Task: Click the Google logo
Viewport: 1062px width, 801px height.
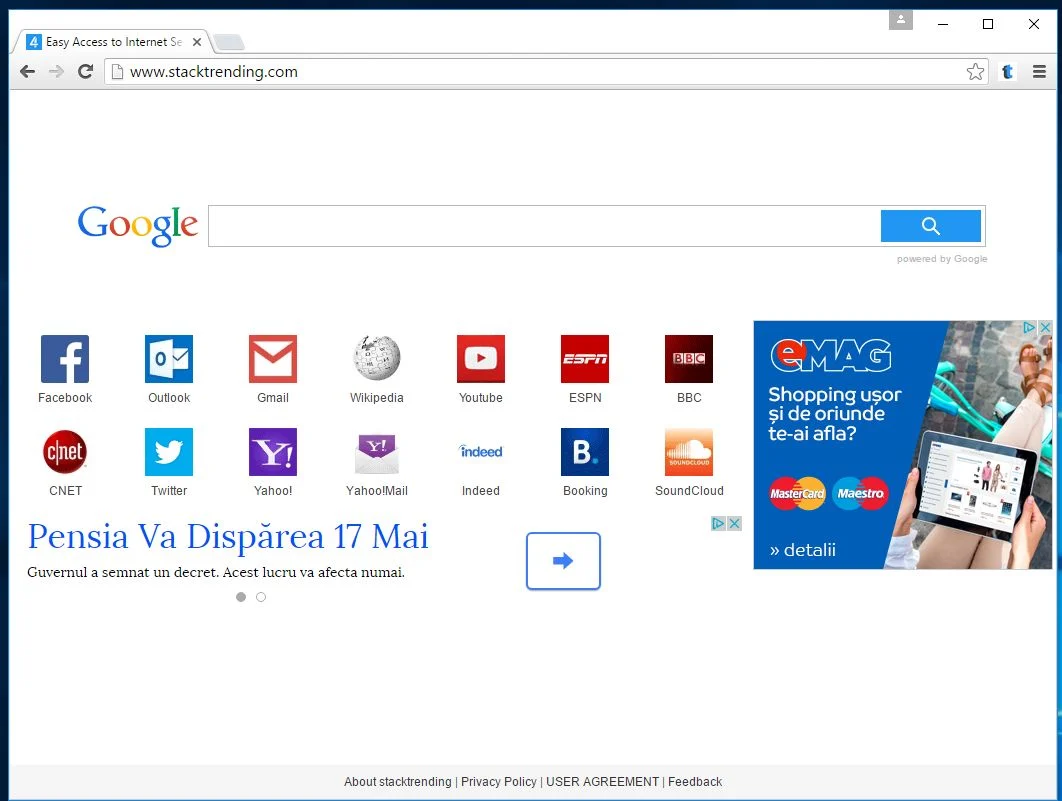Action: pos(137,225)
